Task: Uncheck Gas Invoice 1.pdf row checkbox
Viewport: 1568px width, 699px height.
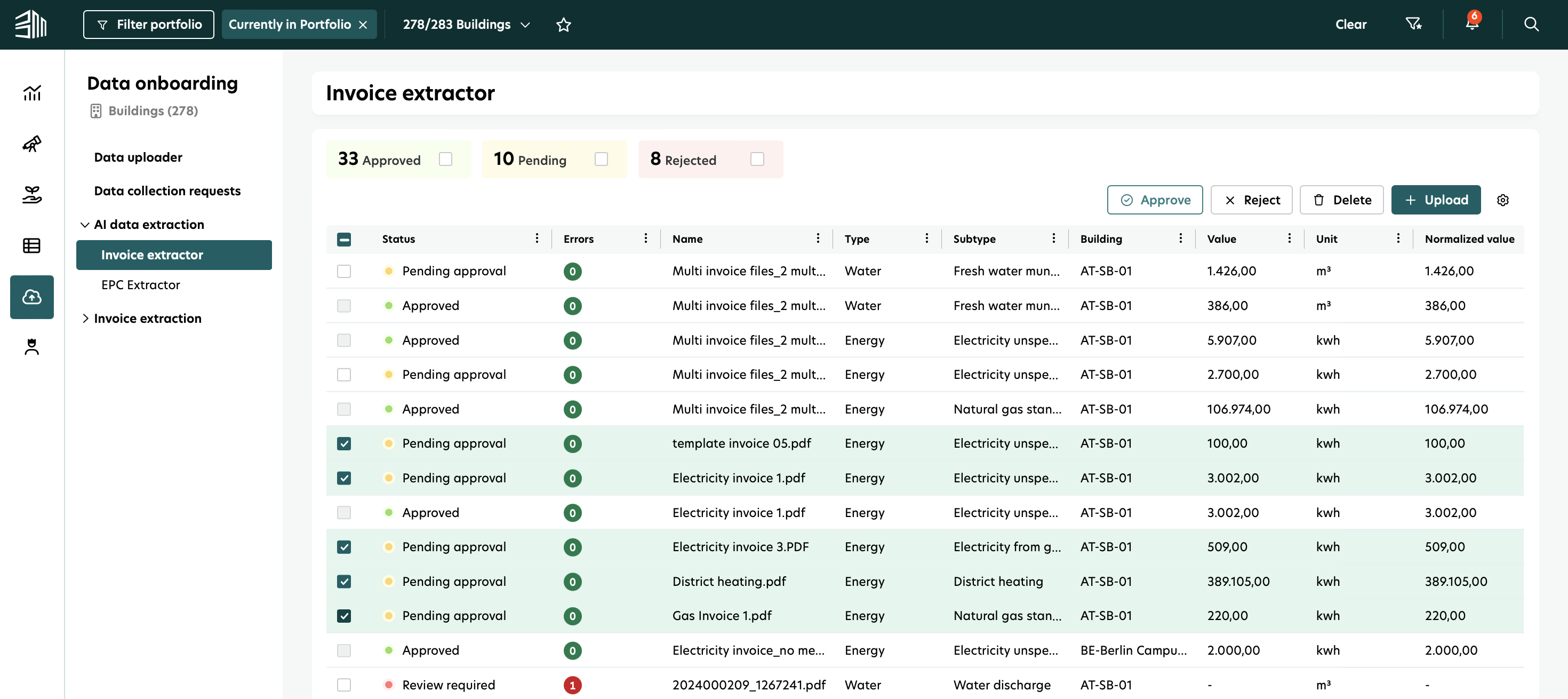Action: click(x=344, y=616)
